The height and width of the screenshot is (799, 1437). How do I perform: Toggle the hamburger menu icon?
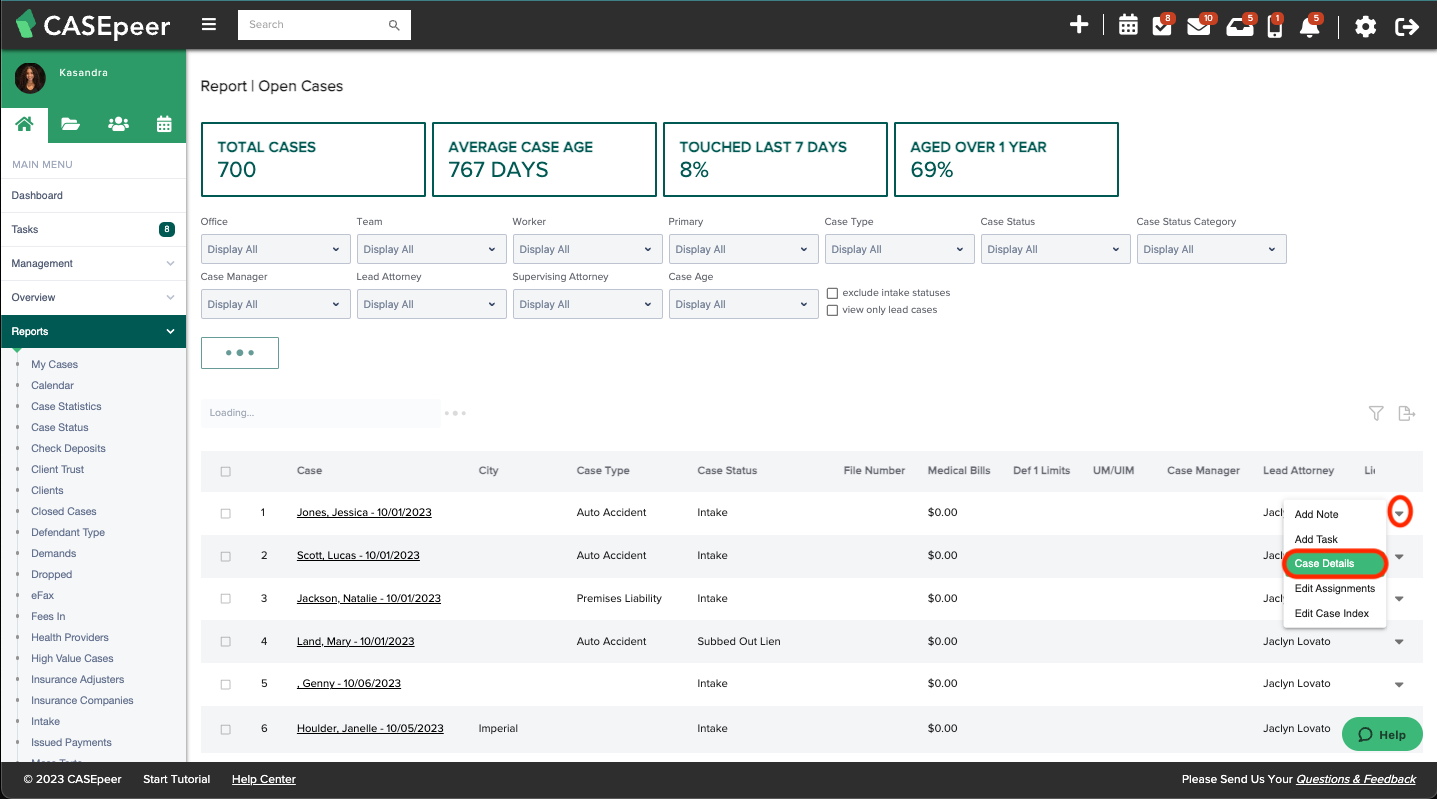point(208,25)
